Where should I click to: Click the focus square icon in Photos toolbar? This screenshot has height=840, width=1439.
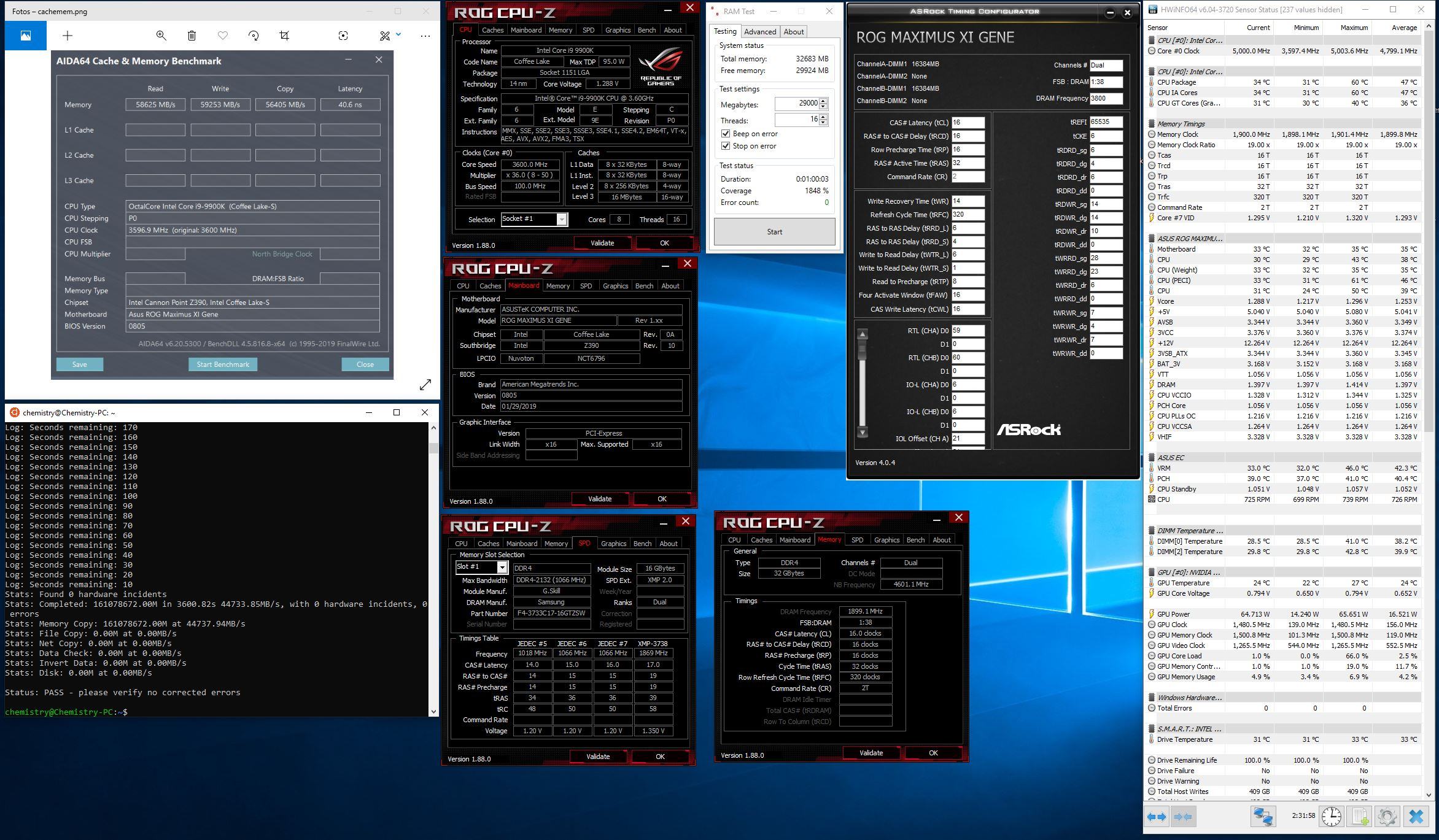click(x=343, y=36)
